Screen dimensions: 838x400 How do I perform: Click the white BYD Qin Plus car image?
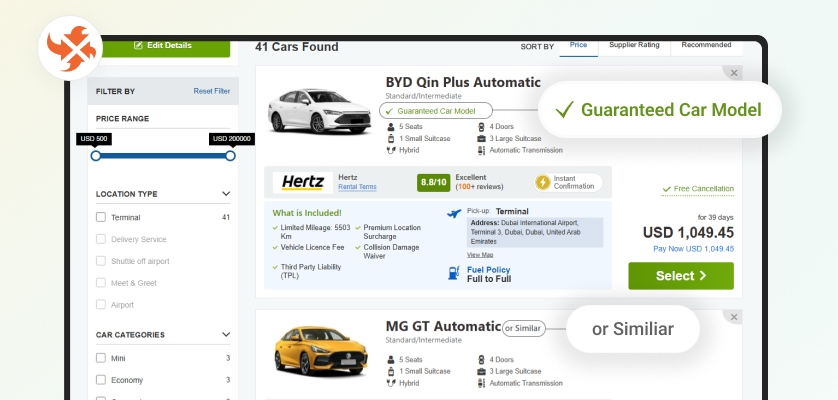319,111
